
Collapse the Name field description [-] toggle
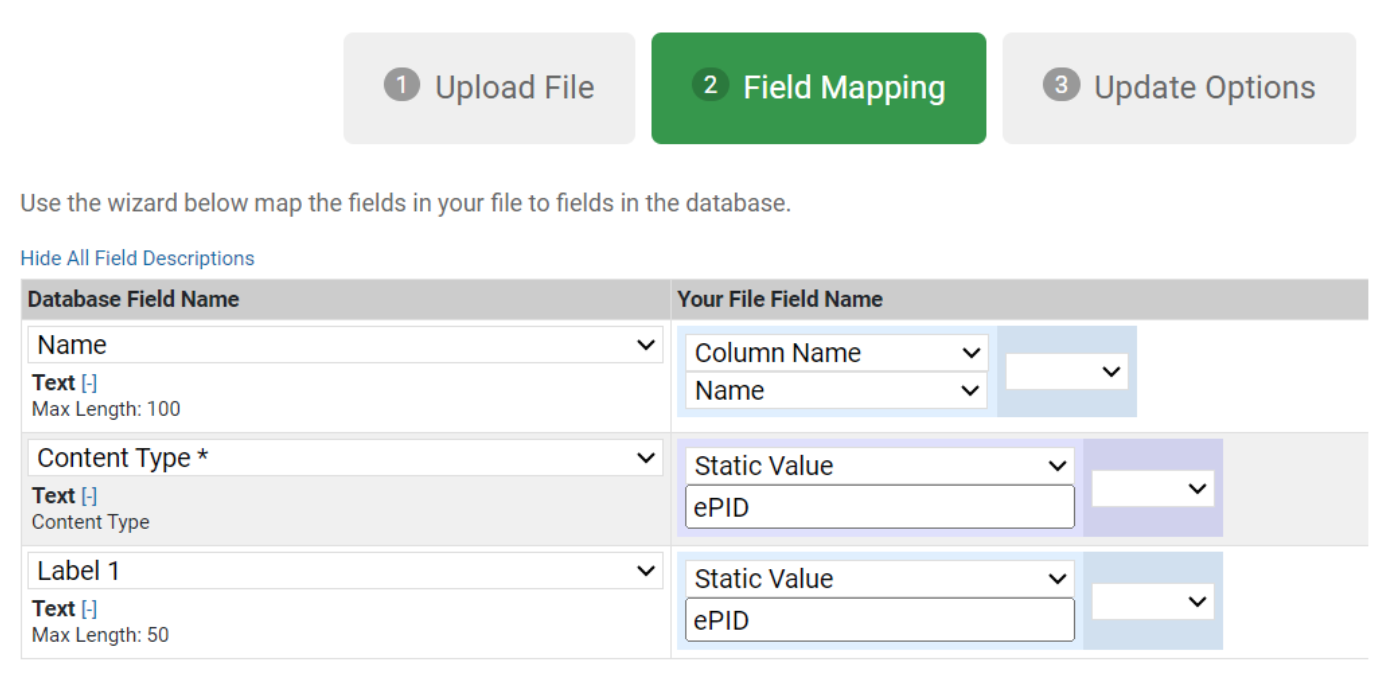[89, 383]
